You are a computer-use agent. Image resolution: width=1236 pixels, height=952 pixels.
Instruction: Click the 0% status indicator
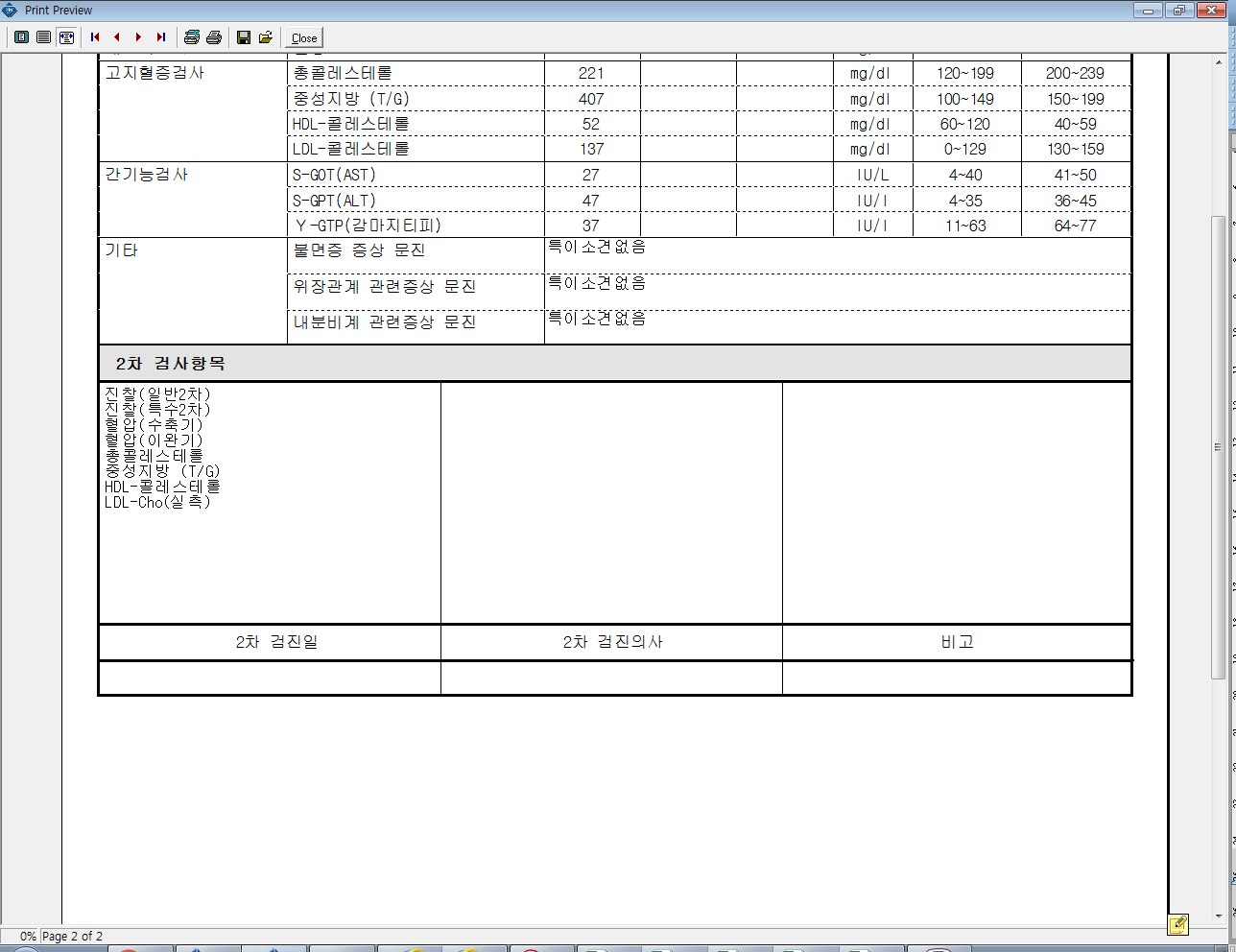(x=27, y=937)
